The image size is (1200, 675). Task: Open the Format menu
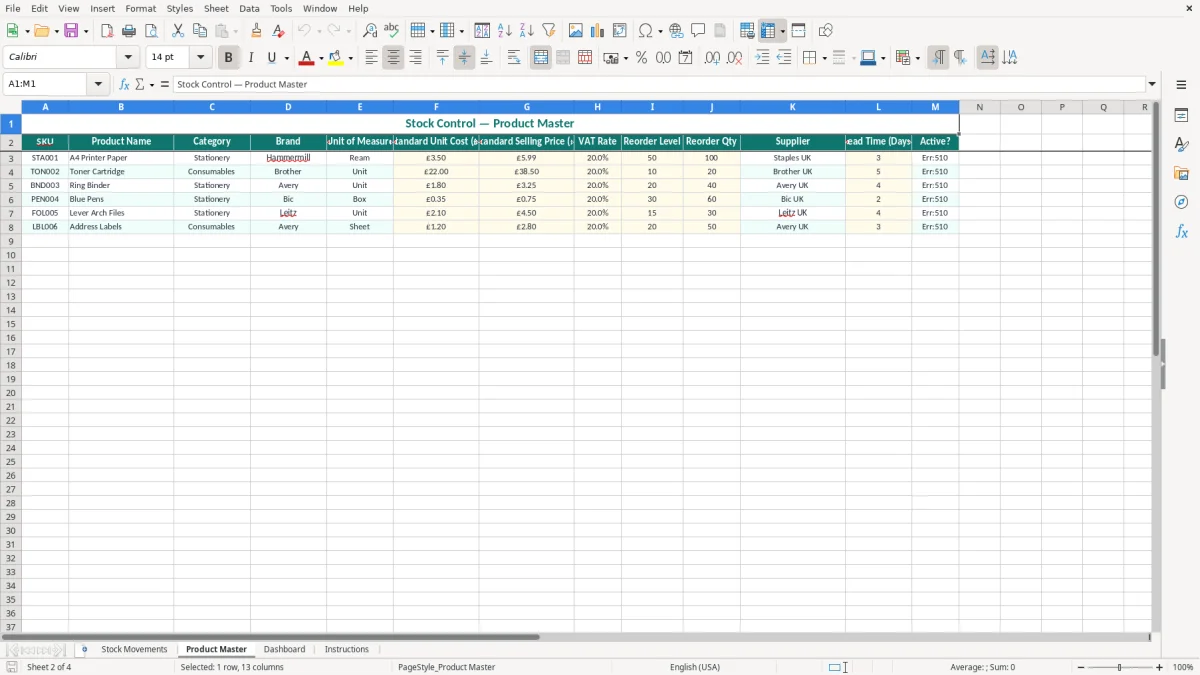point(141,8)
